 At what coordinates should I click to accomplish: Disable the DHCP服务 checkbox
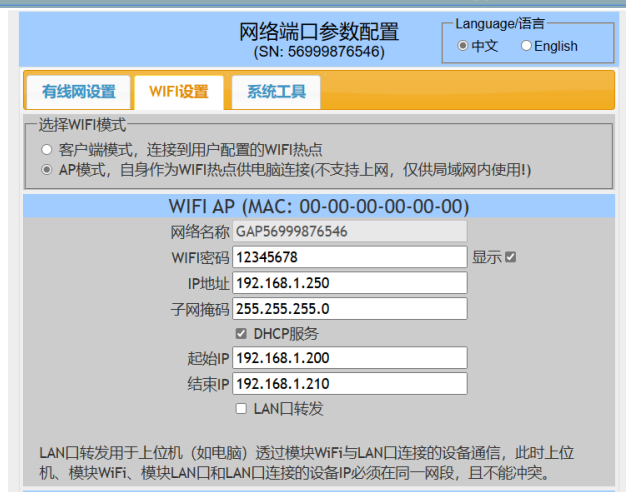(x=241, y=333)
